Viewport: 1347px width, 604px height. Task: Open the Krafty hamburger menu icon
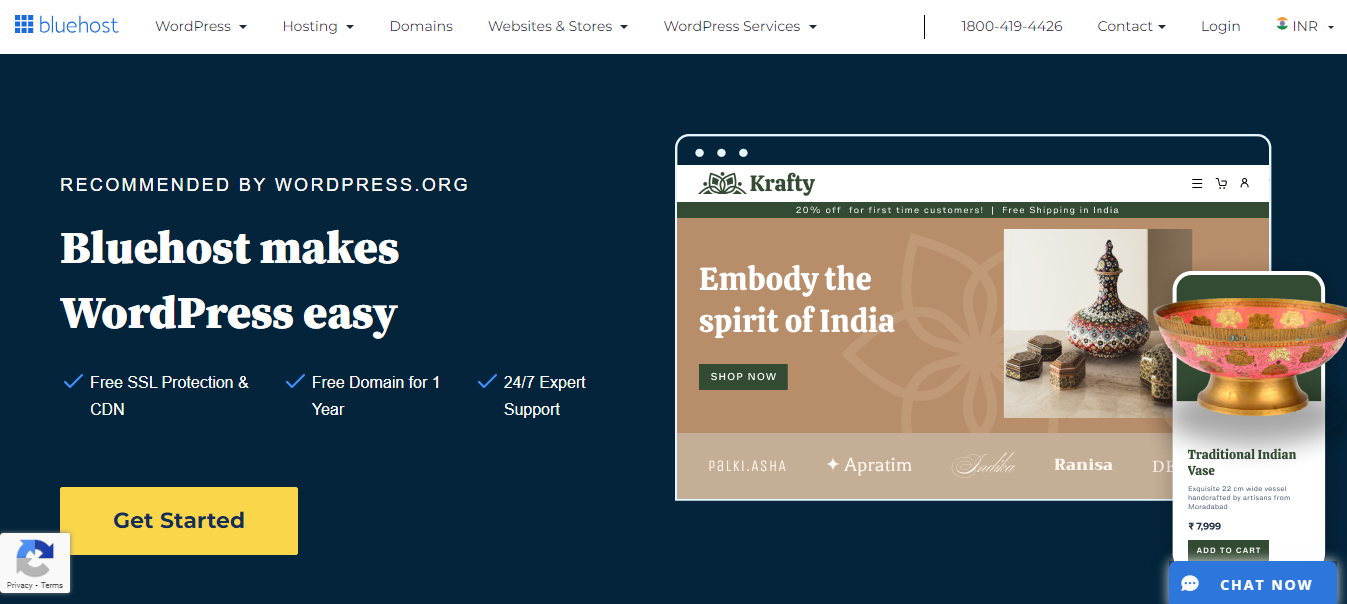point(1197,184)
